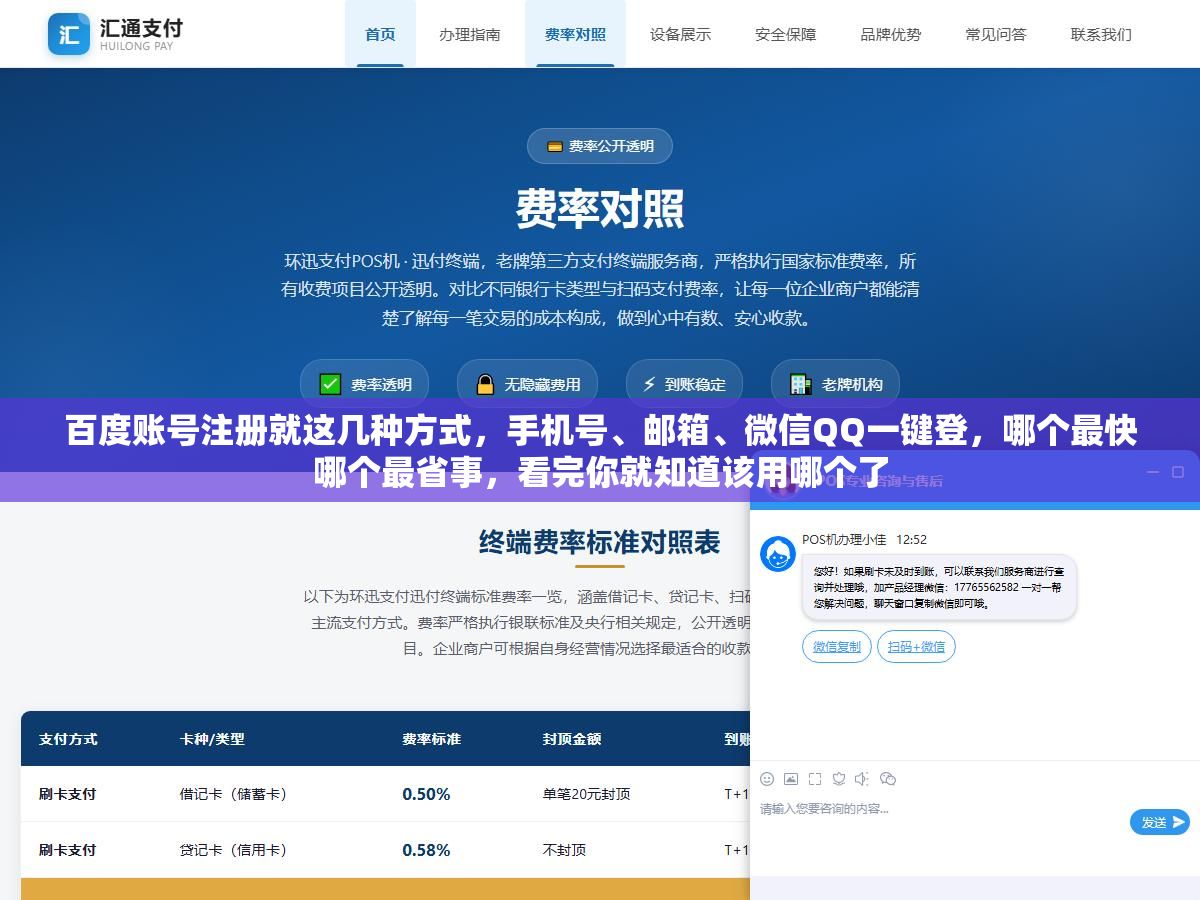Click the 汇通支付 logo icon
The width and height of the screenshot is (1200, 900).
[69, 34]
